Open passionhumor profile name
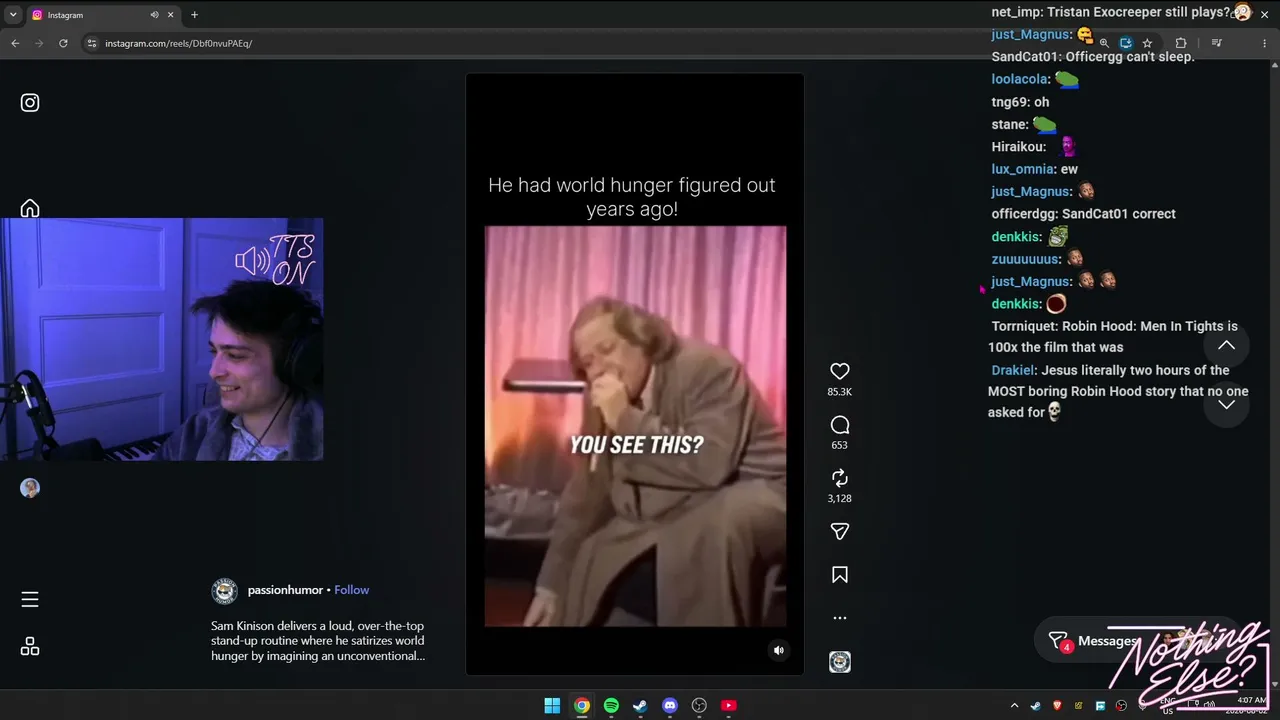 (285, 590)
